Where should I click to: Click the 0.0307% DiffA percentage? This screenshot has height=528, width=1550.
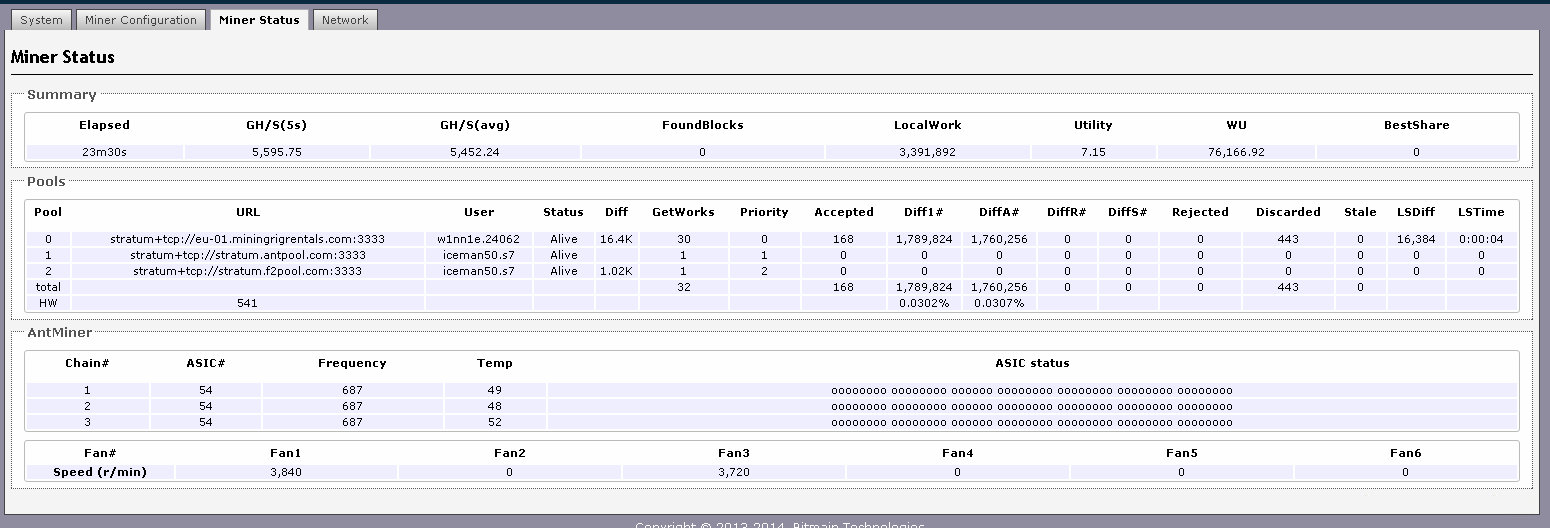(999, 303)
